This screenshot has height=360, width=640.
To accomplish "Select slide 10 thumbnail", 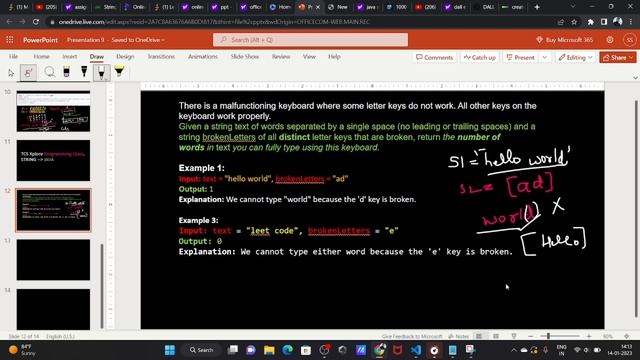I will [53, 111].
